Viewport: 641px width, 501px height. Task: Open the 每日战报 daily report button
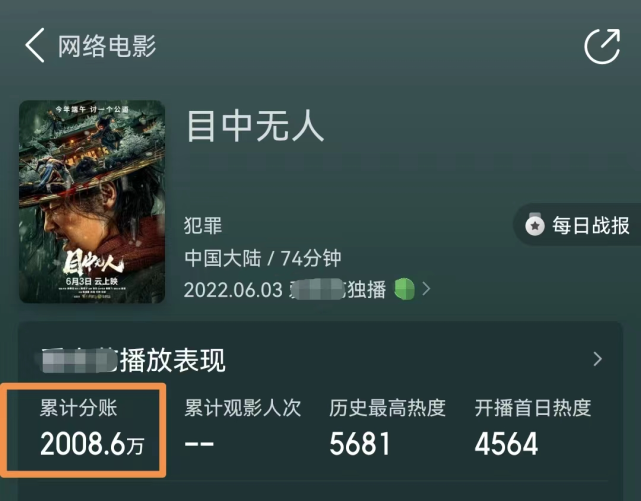[577, 225]
